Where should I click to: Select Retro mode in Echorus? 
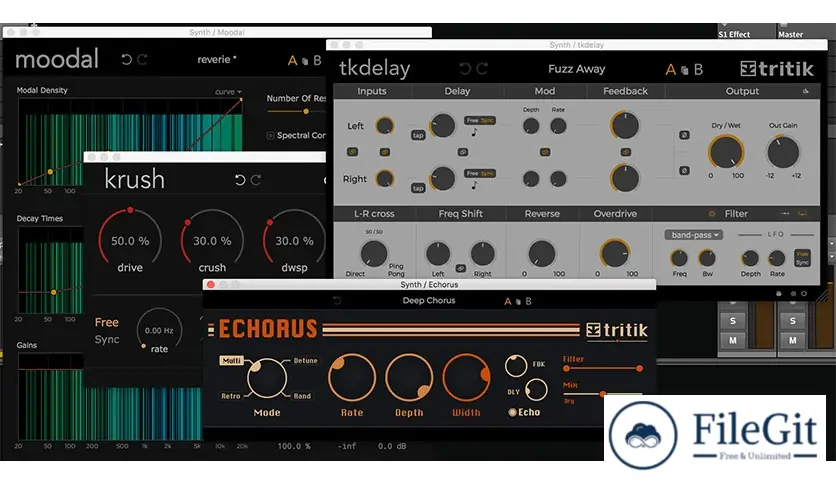click(x=231, y=396)
